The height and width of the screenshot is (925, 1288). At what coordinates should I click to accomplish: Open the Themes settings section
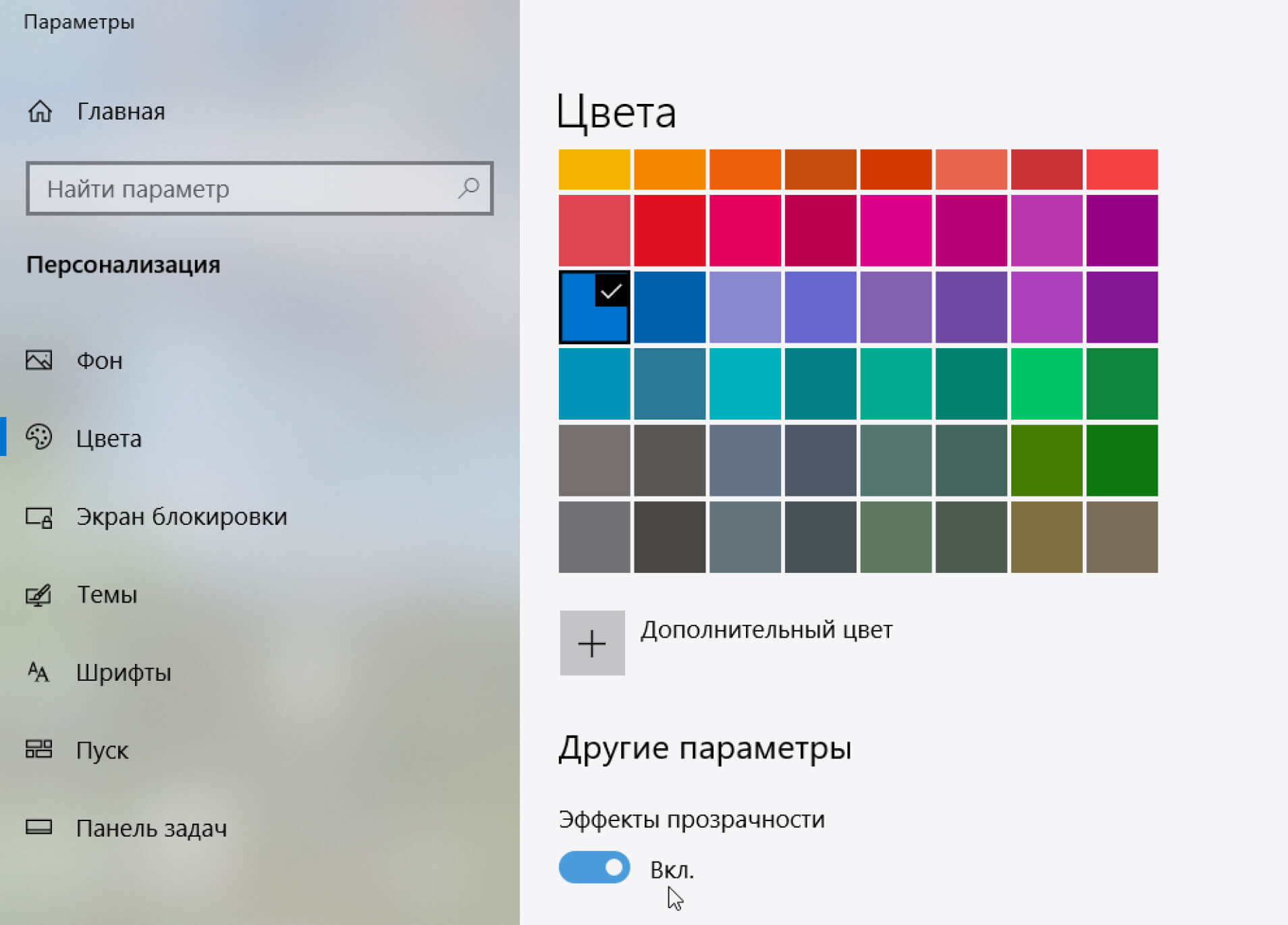pyautogui.click(x=107, y=594)
